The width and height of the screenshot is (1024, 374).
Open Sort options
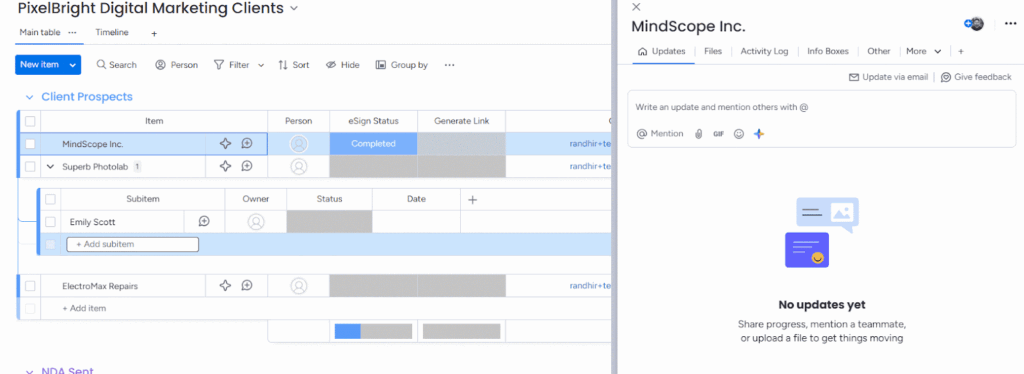294,65
